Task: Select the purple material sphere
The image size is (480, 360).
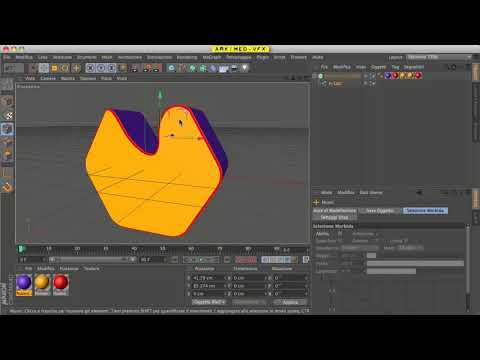Action: [x=24, y=283]
